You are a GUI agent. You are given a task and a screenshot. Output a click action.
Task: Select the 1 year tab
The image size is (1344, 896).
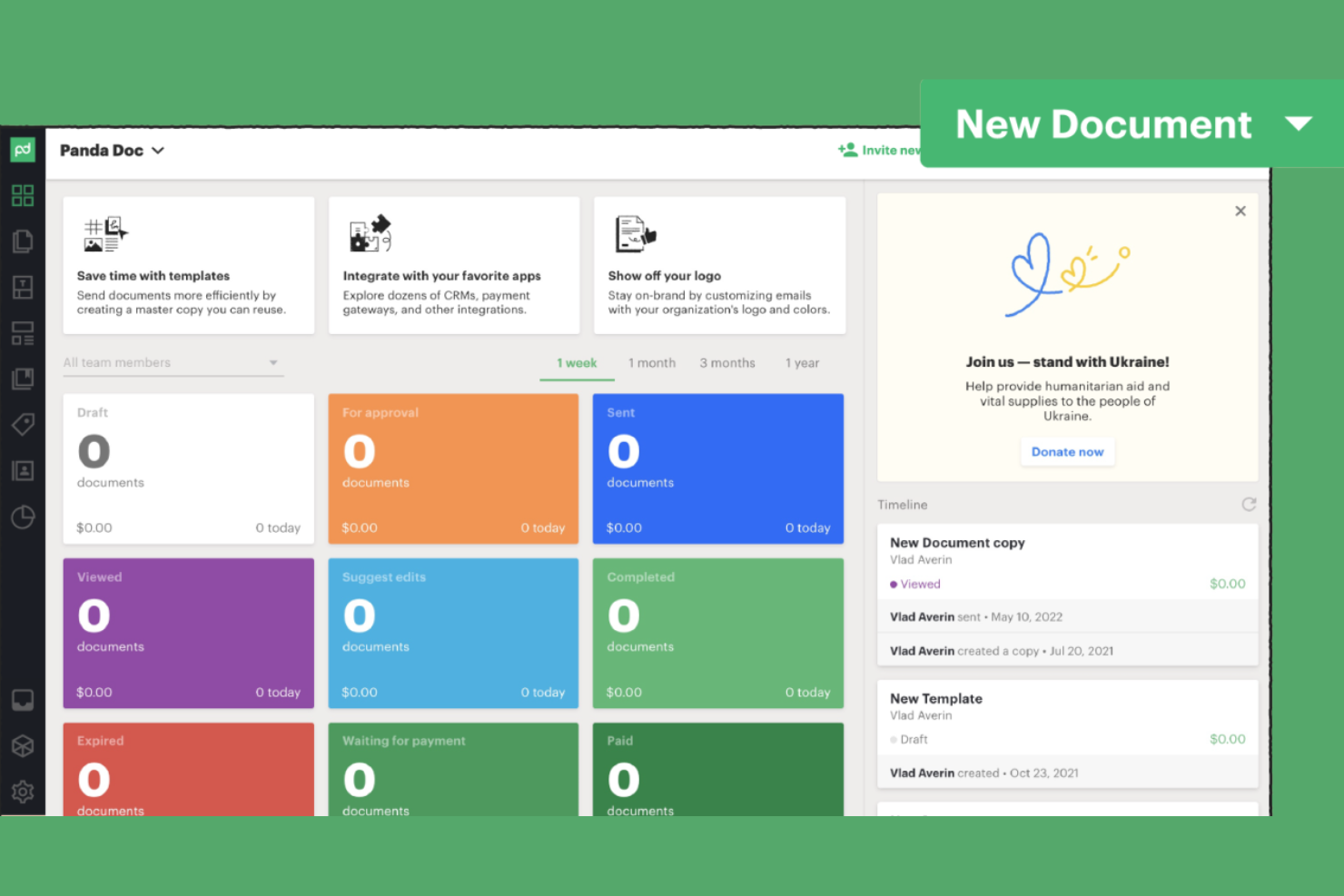tap(802, 363)
